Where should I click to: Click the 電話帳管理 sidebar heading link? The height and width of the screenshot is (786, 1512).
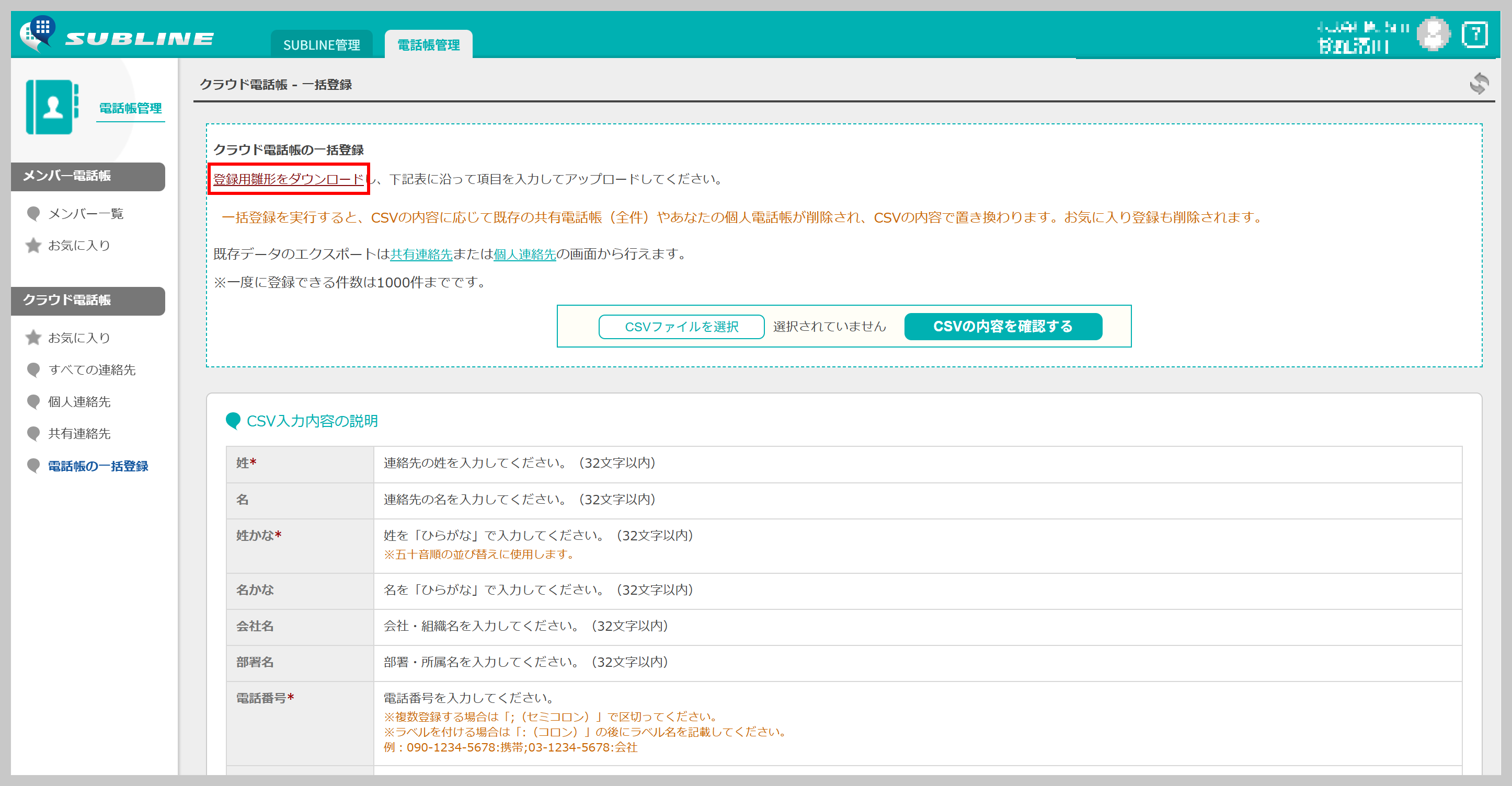pos(130,108)
